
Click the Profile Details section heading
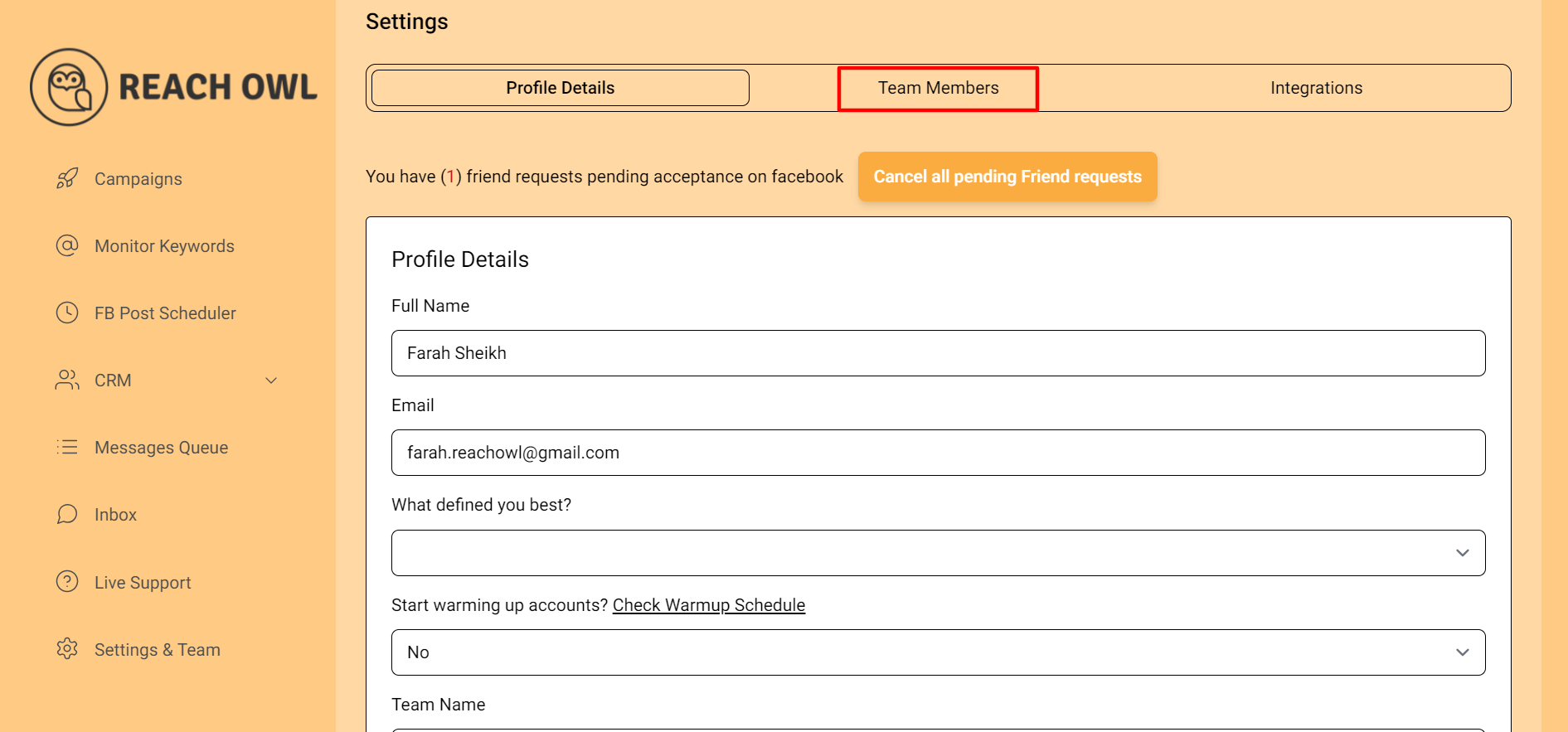[460, 259]
